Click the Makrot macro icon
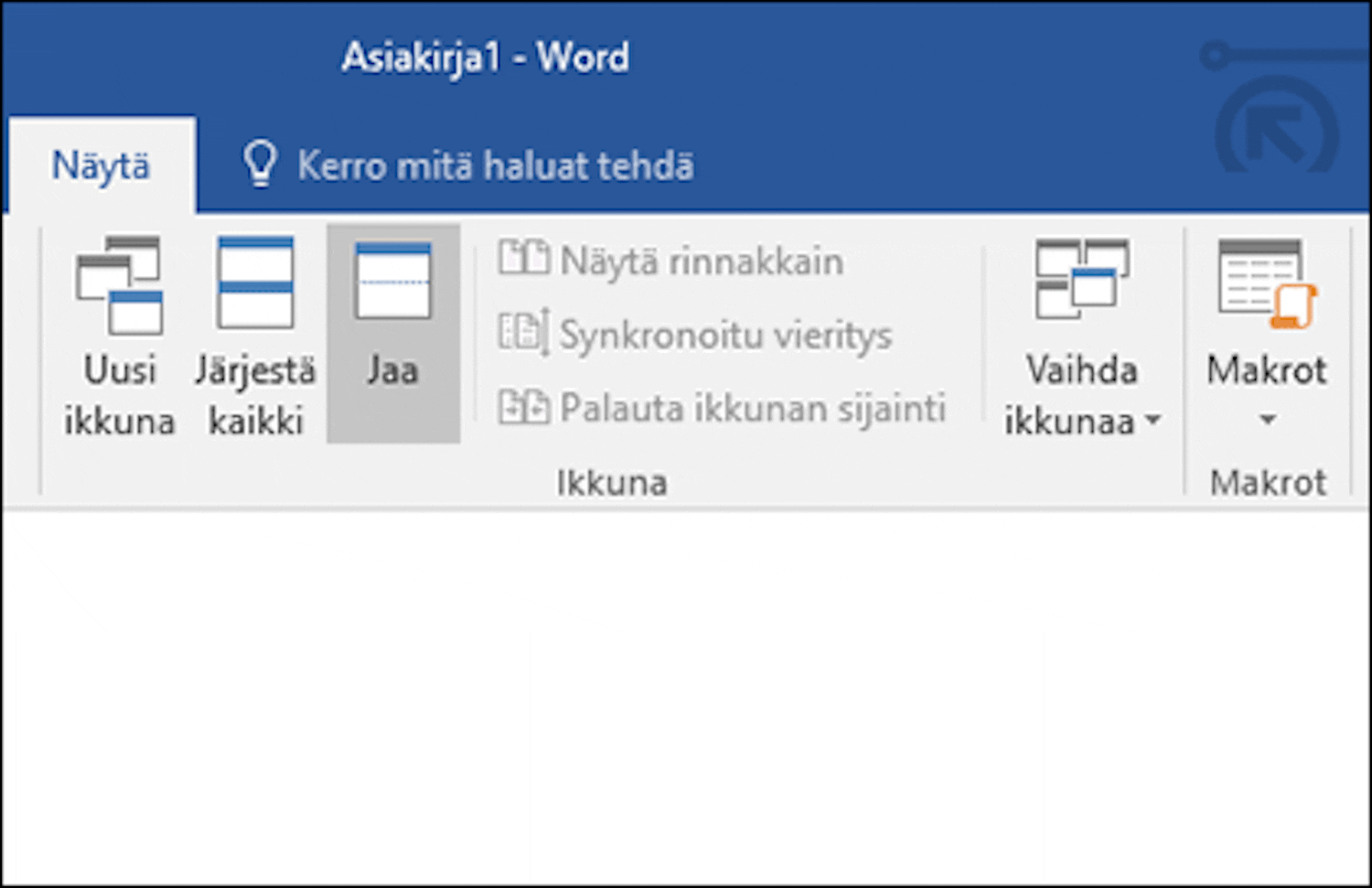This screenshot has width=1372, height=888. (1266, 283)
